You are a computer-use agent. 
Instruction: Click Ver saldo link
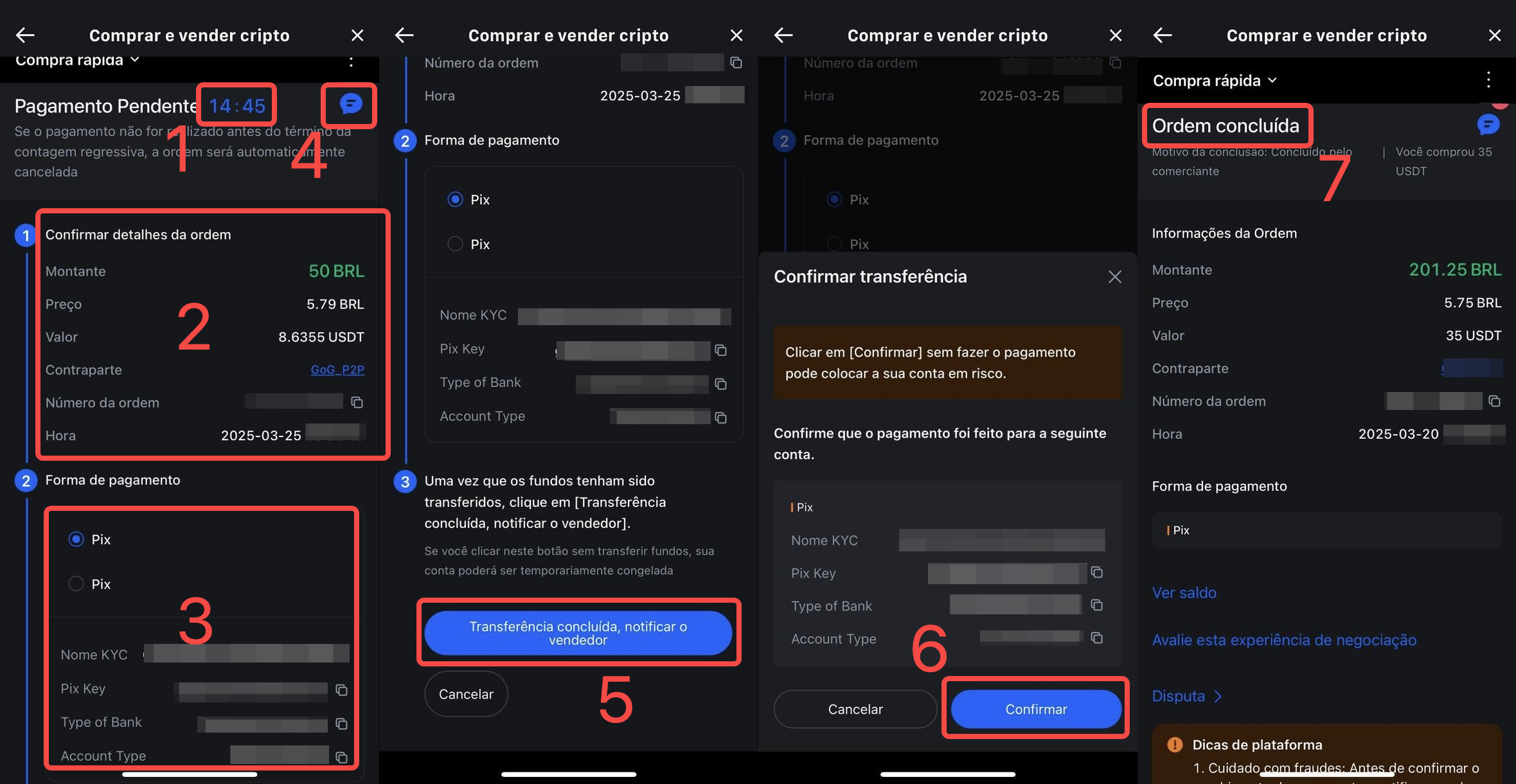(1184, 592)
